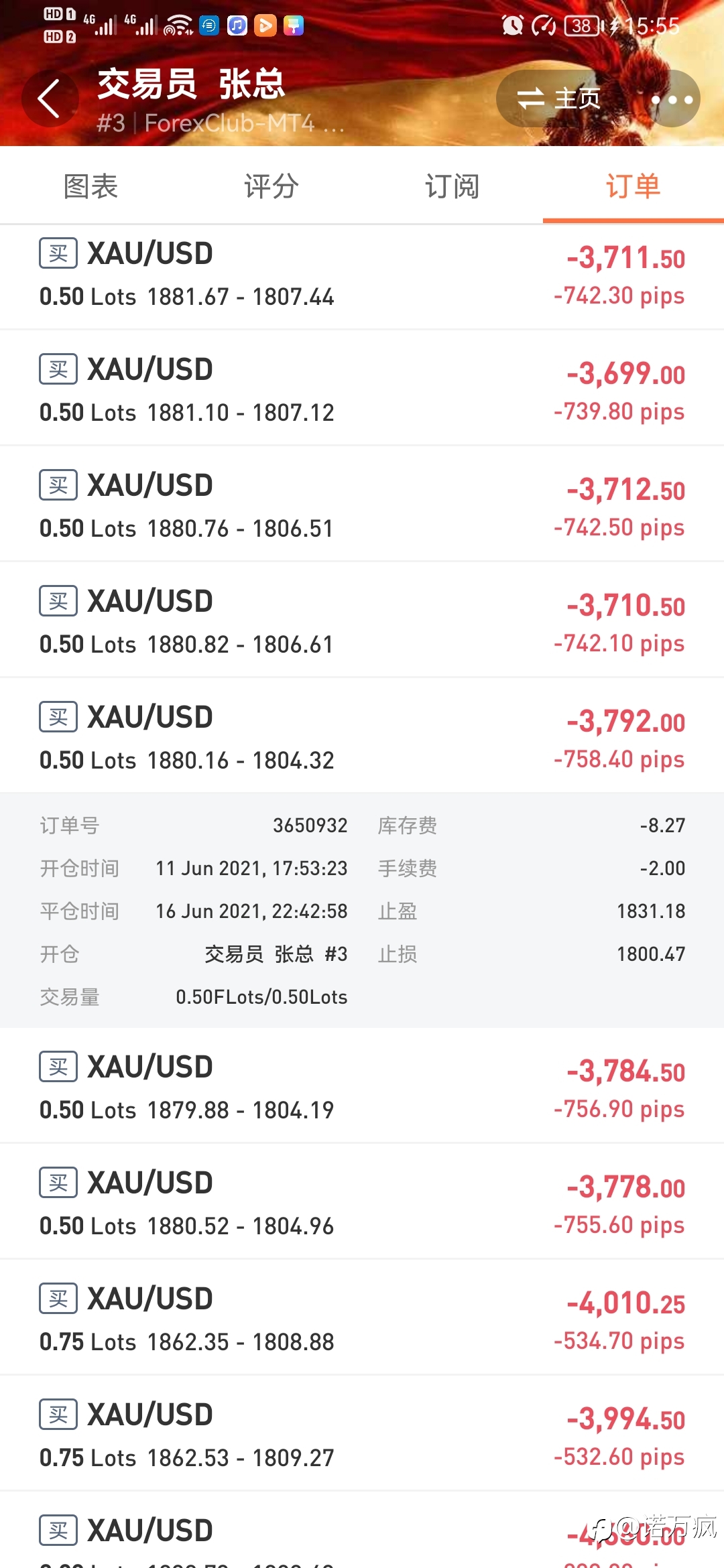
Task: Expand the order 1880.82 - 1806.61 row
Action: click(x=362, y=620)
